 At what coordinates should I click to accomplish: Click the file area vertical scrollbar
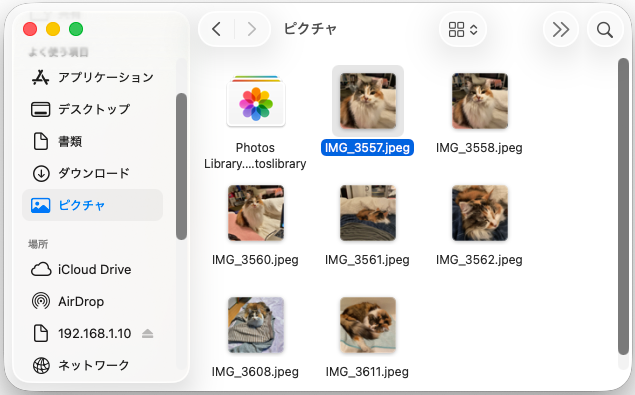pyautogui.click(x=623, y=207)
